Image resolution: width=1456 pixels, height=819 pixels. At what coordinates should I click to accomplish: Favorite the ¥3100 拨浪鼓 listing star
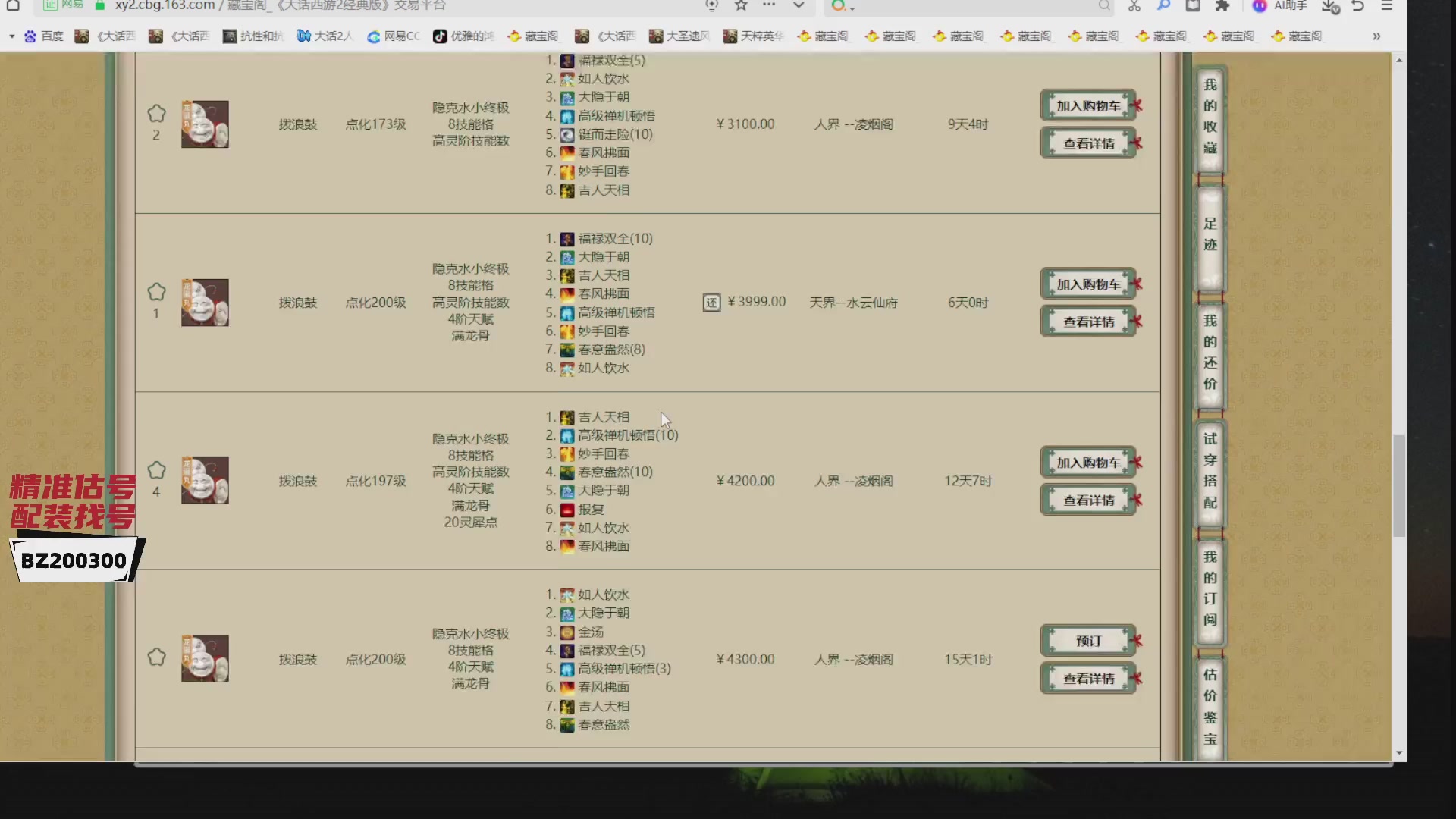(156, 114)
